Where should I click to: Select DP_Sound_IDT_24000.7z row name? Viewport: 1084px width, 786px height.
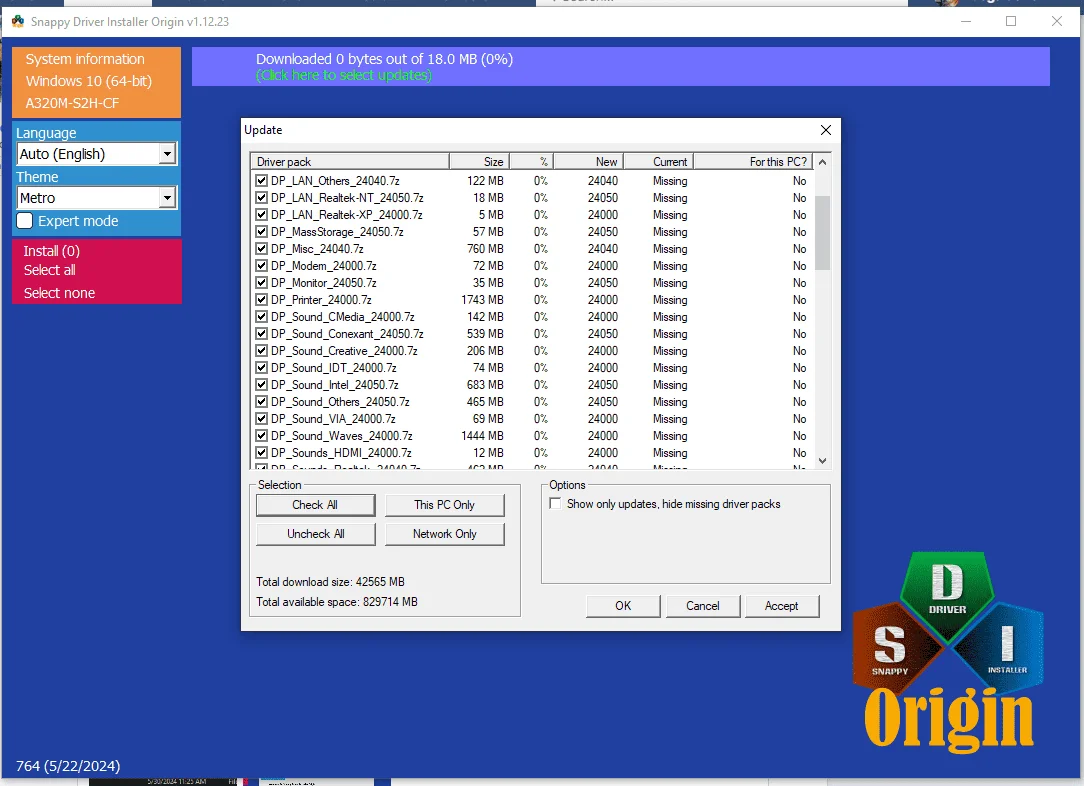click(334, 368)
